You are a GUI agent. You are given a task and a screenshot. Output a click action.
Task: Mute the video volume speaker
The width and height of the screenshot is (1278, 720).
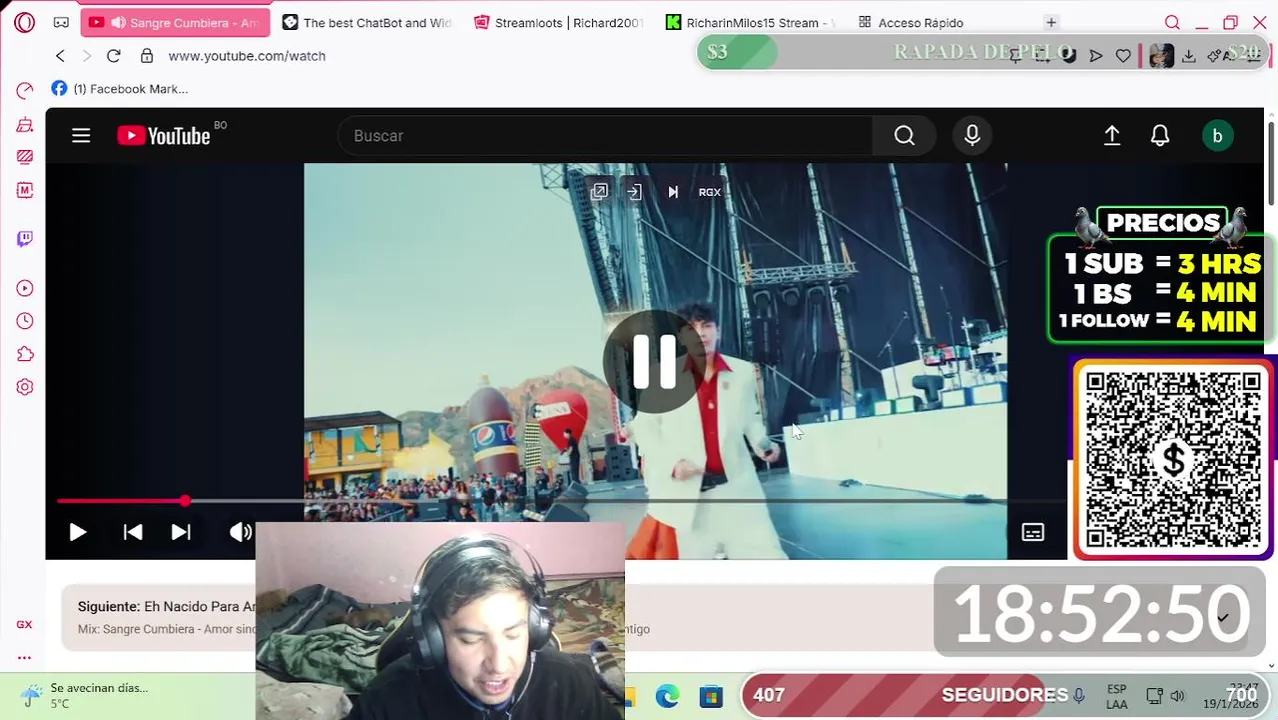(240, 533)
